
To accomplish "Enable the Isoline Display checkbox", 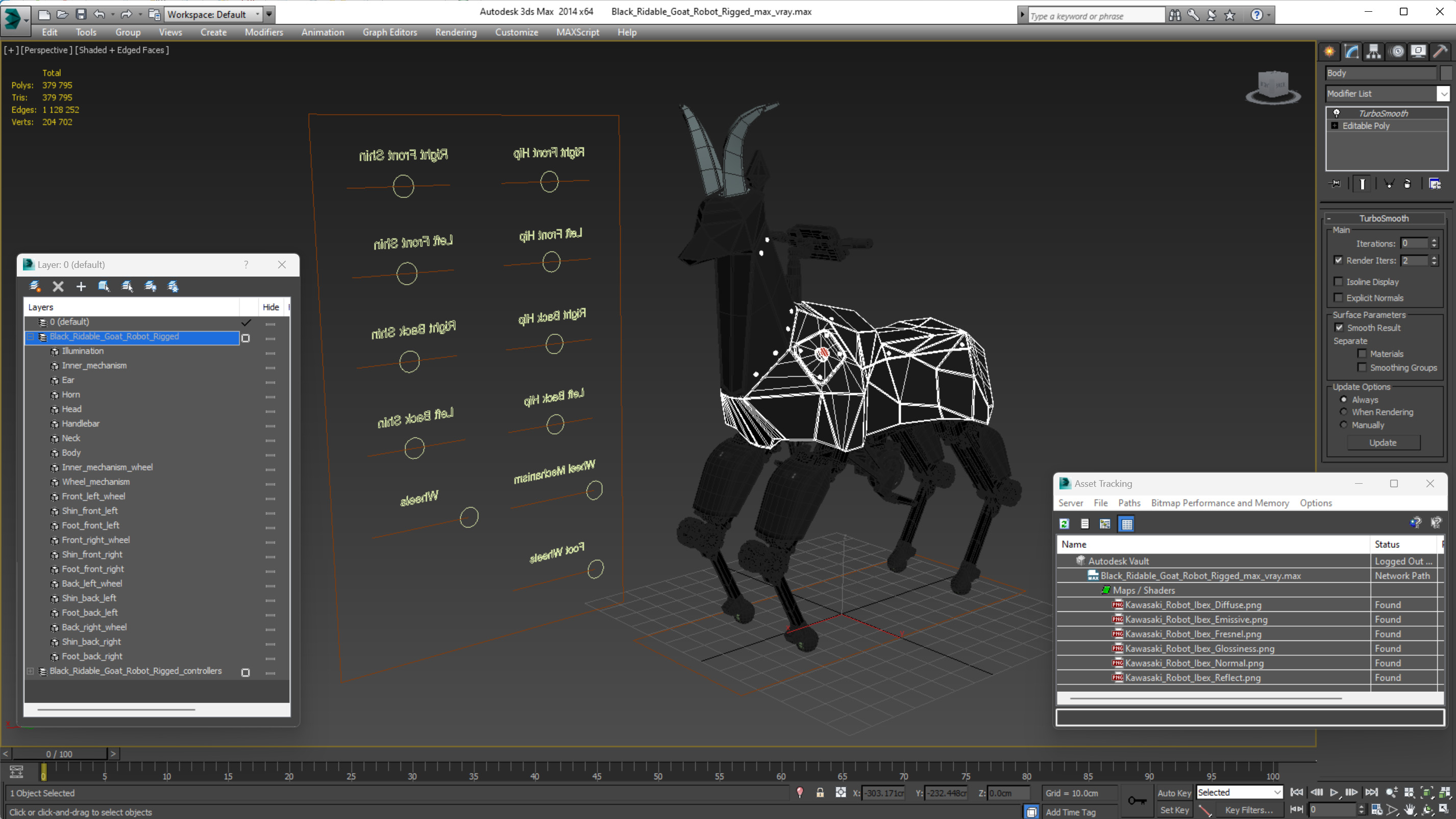I will tap(1338, 282).
